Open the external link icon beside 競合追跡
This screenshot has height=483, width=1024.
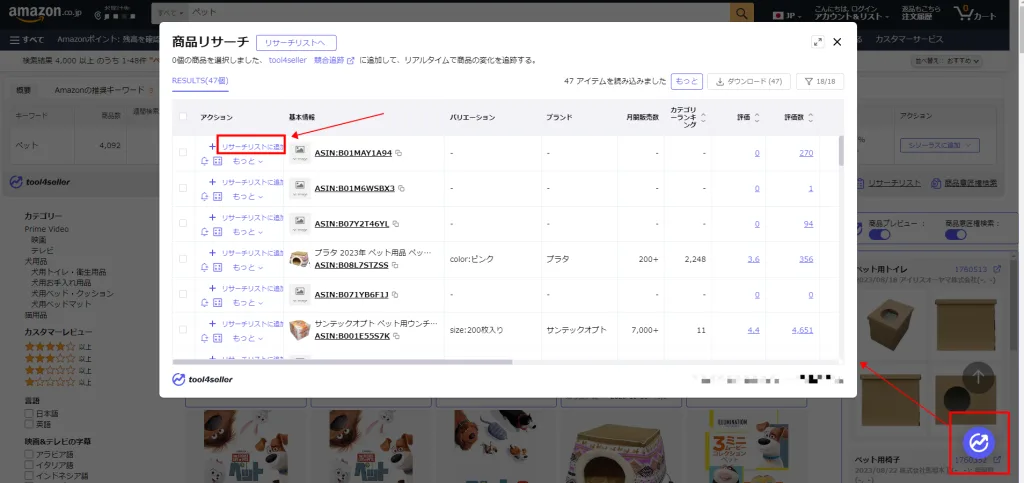tap(351, 61)
